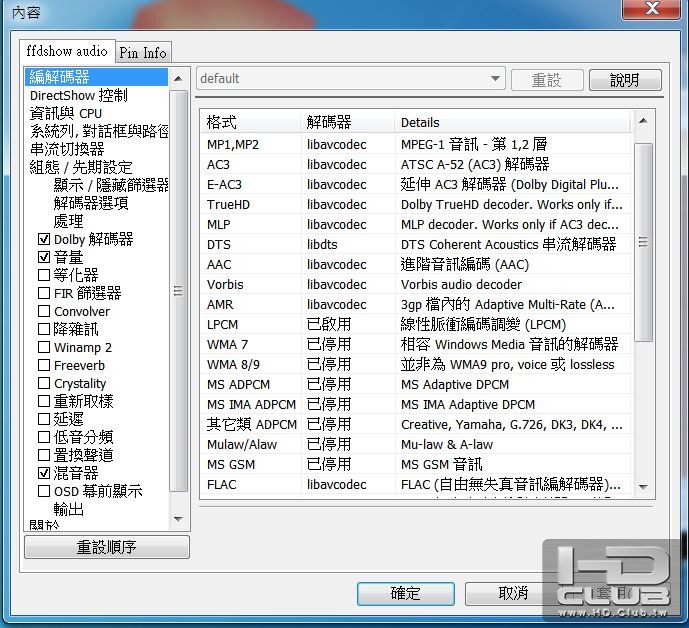689x628 pixels.
Task: Select the MS GSM format row
Action: click(x=416, y=465)
